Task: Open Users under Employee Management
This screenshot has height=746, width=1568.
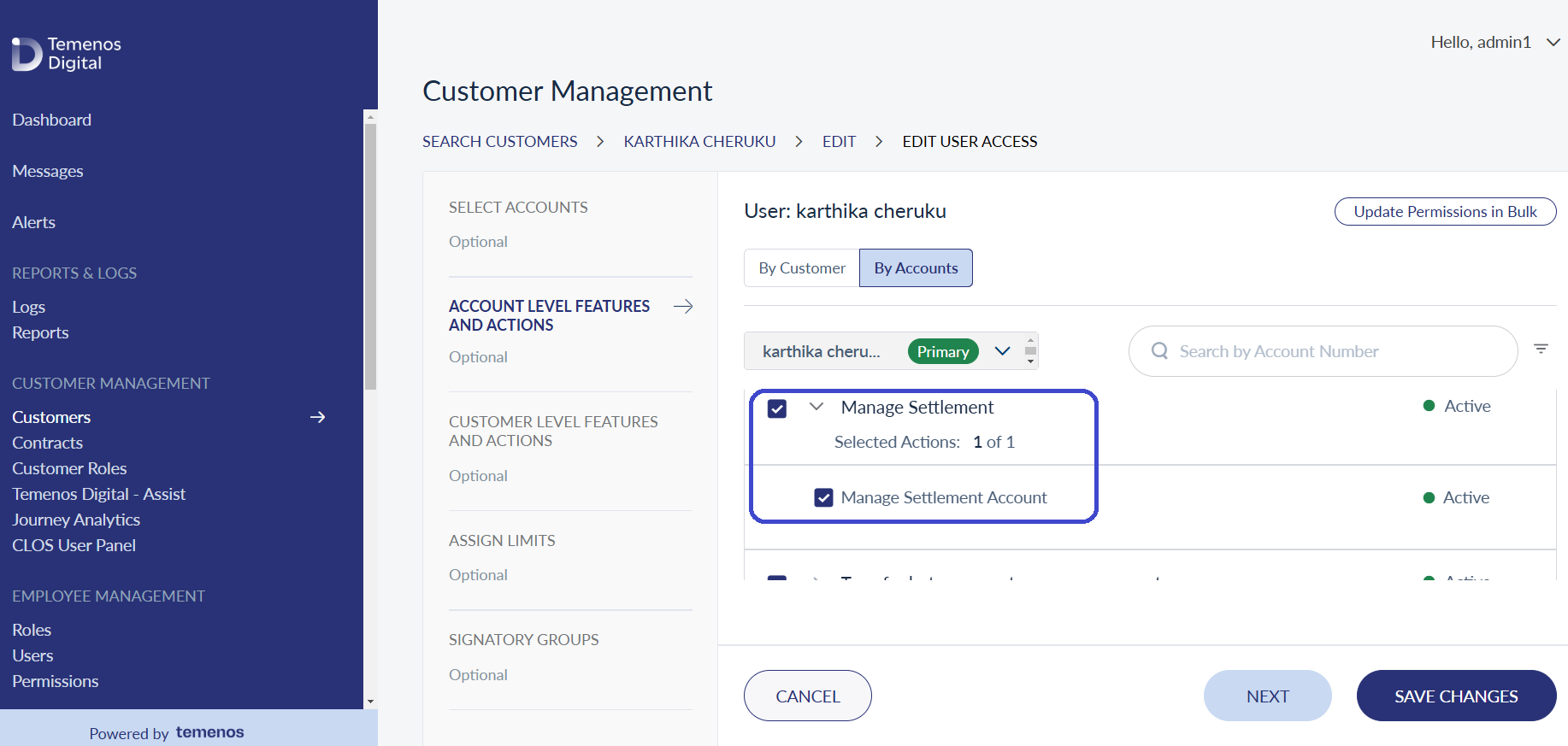Action: 32,655
